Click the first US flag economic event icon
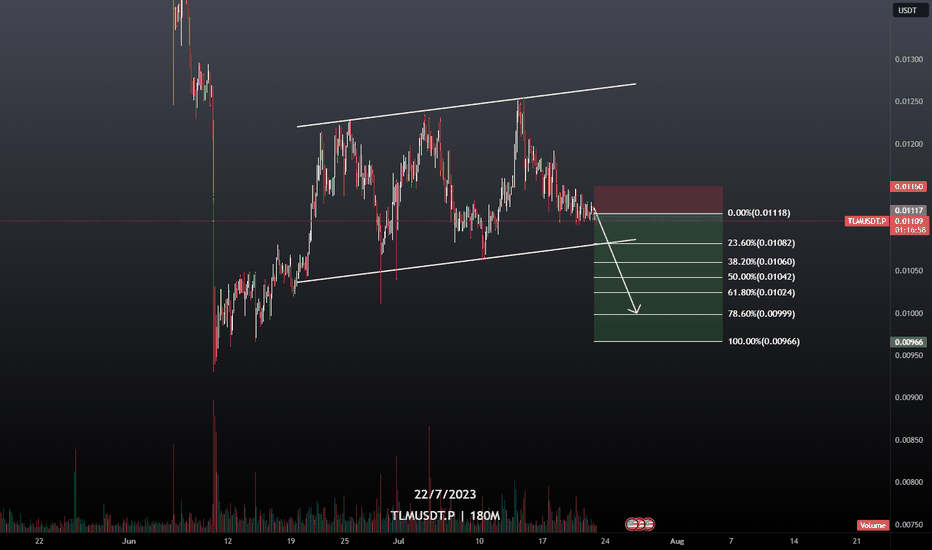 click(632, 524)
